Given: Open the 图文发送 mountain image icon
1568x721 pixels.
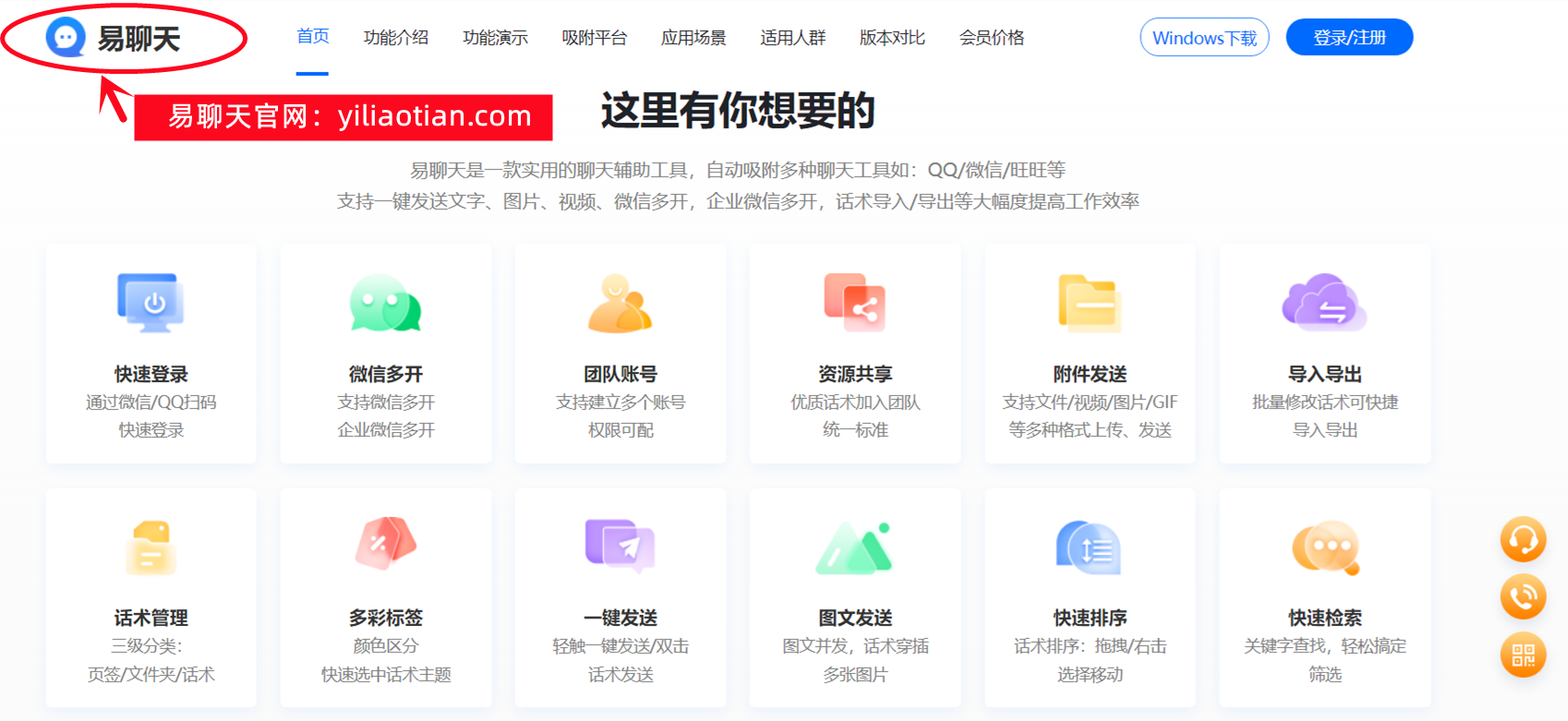Looking at the screenshot, I should 855,547.
